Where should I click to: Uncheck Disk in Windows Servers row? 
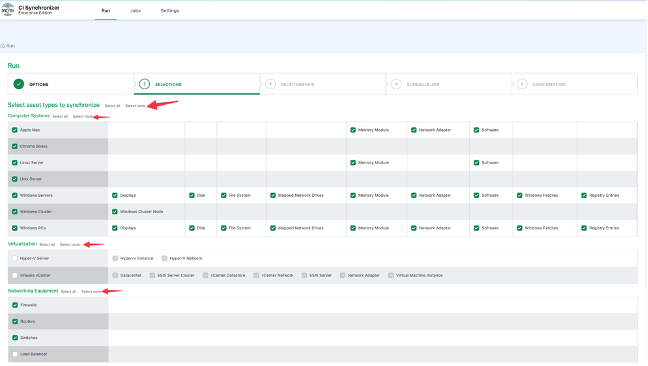click(x=192, y=195)
